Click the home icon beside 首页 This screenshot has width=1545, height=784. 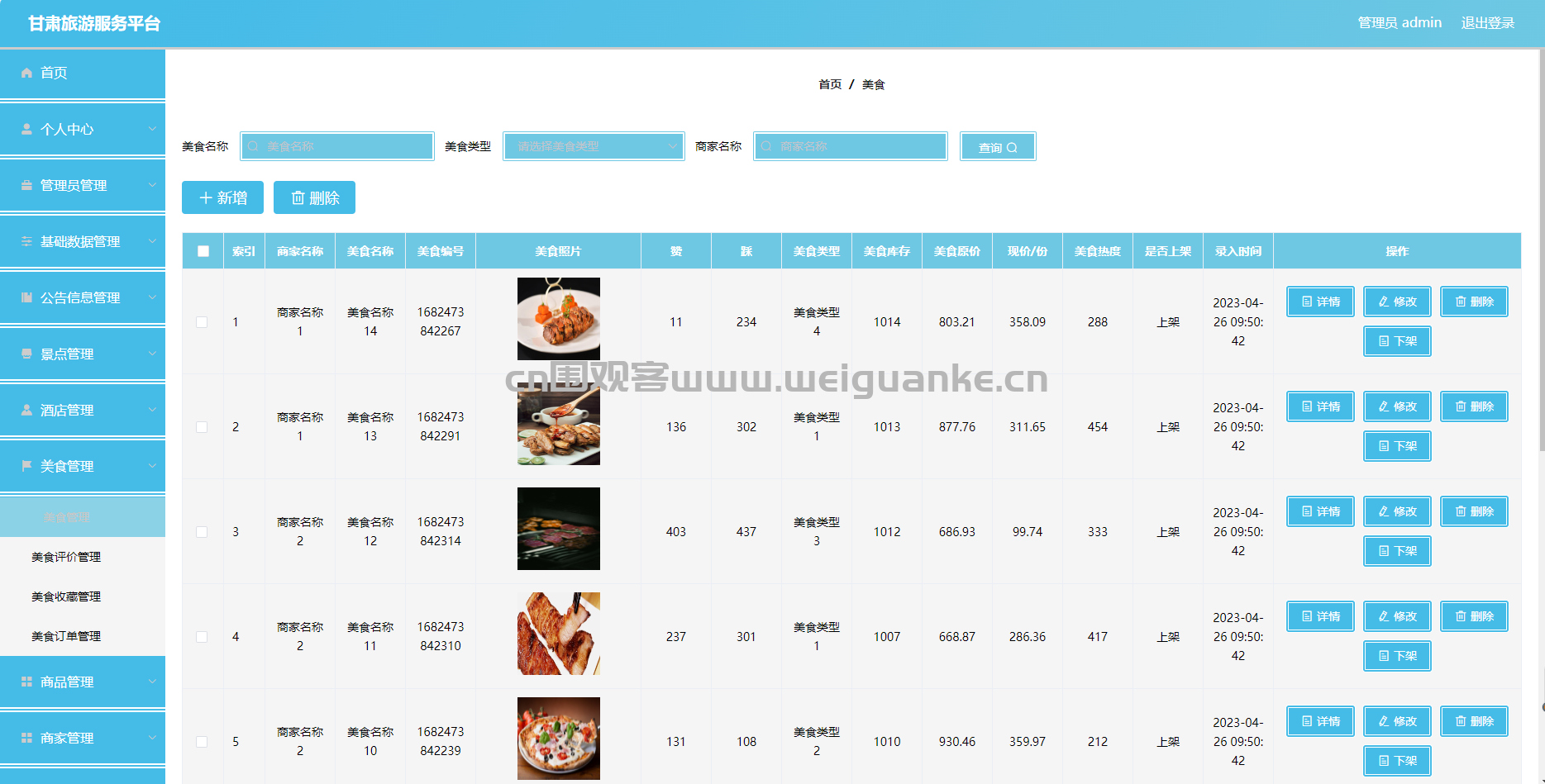26,73
